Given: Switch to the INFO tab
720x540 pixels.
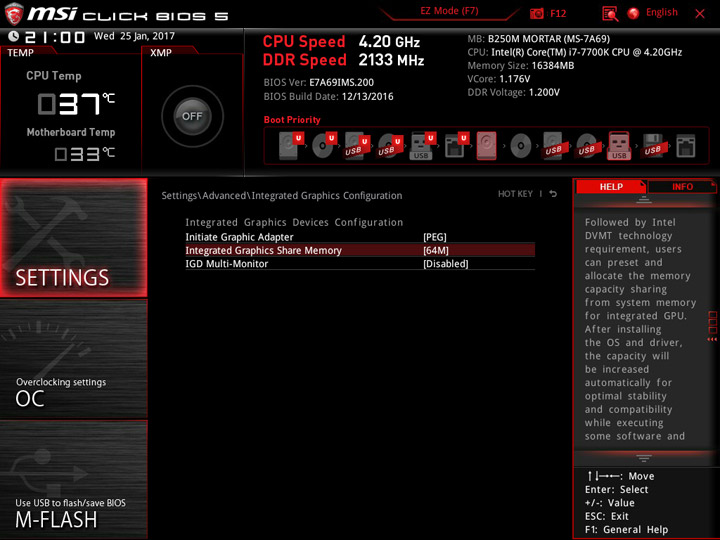Looking at the screenshot, I should coord(682,186).
